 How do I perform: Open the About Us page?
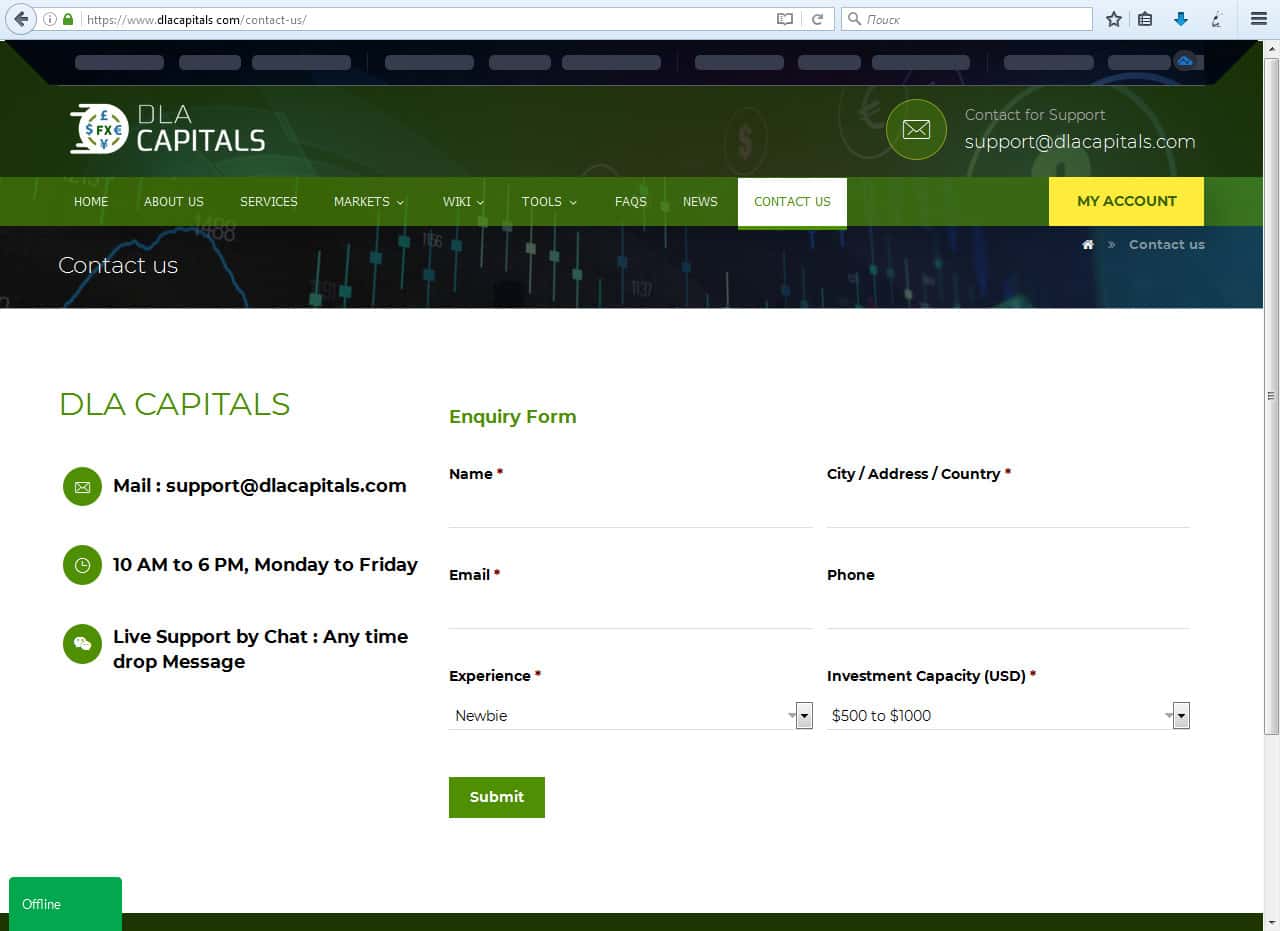coord(174,202)
